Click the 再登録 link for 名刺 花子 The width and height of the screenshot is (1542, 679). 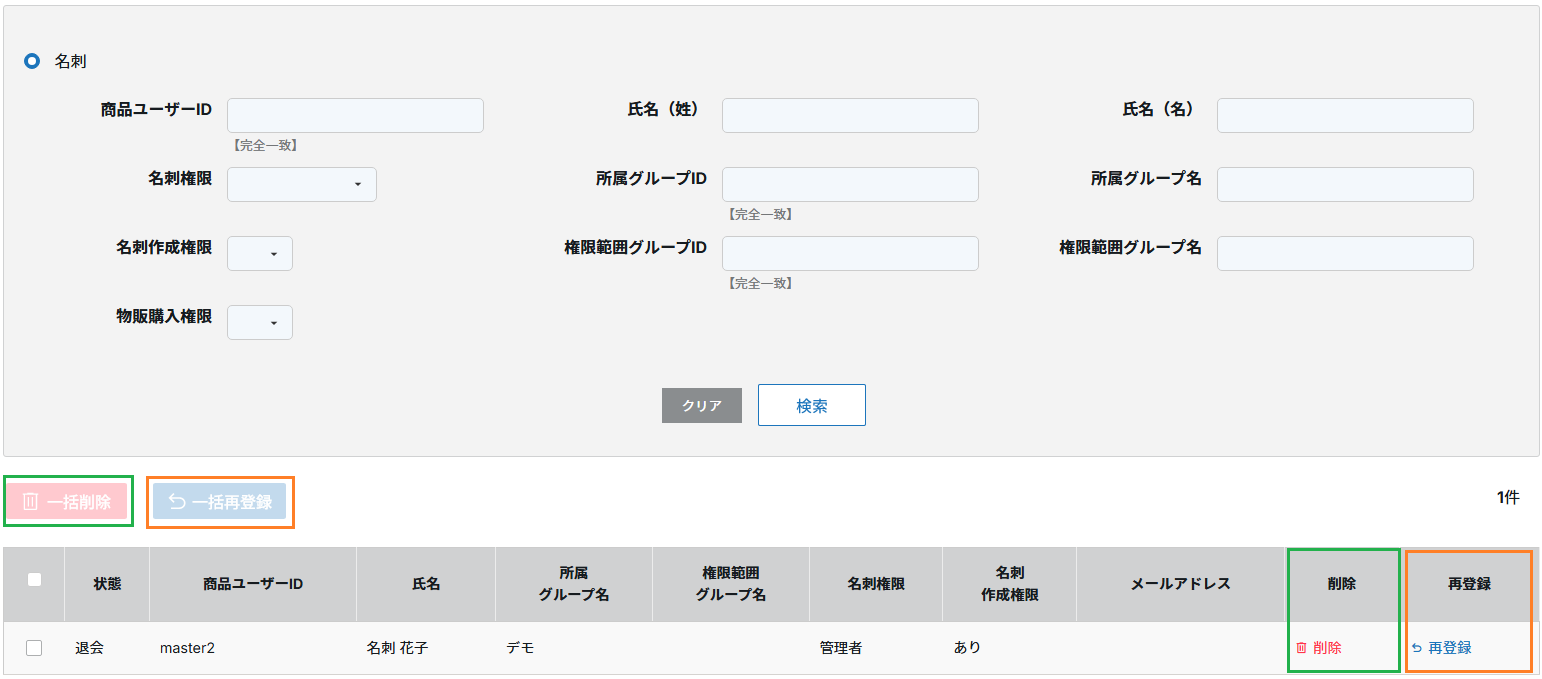tap(1449, 648)
